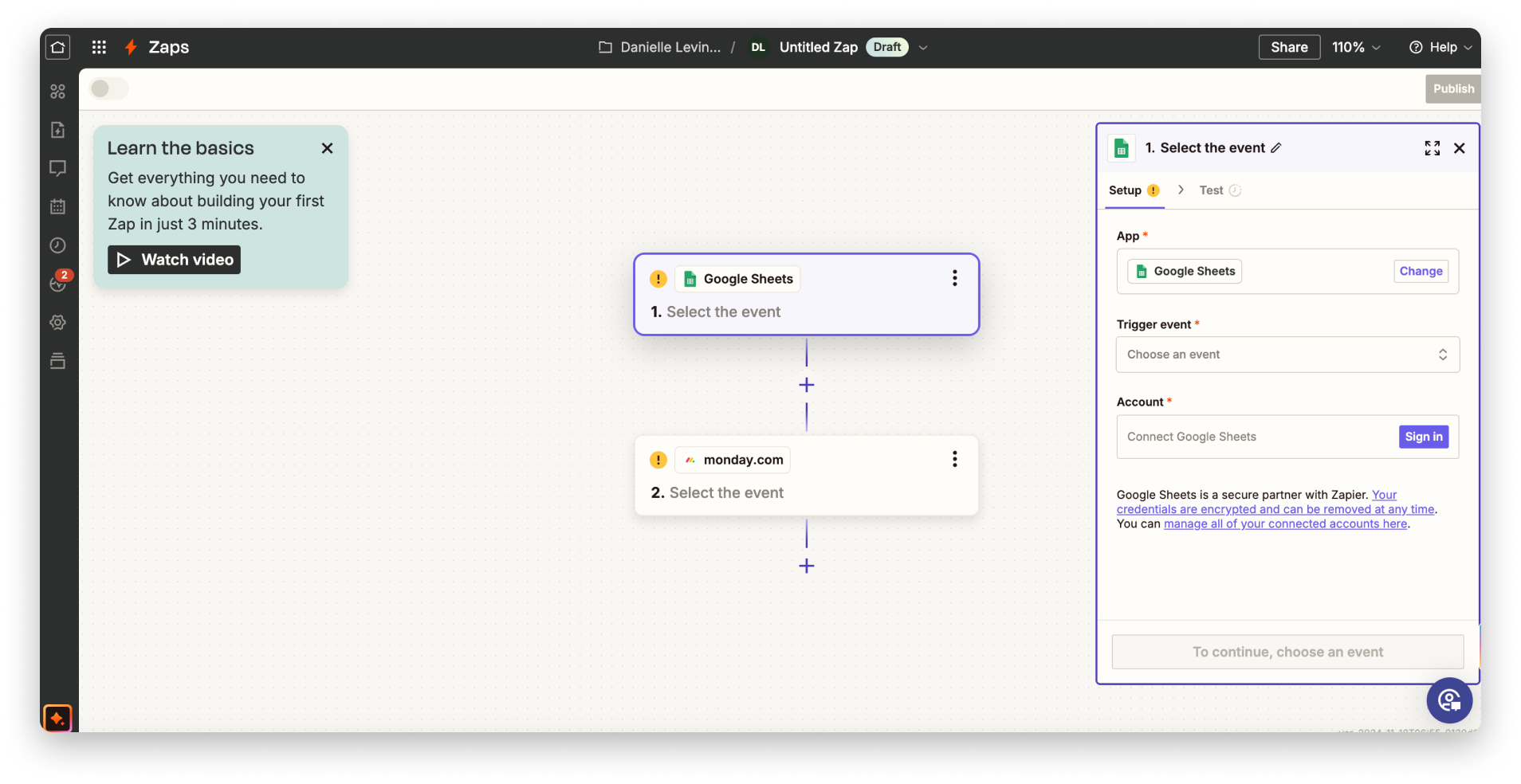Click the monday.com chip on step 2
This screenshot has width=1521, height=784.
[733, 460]
